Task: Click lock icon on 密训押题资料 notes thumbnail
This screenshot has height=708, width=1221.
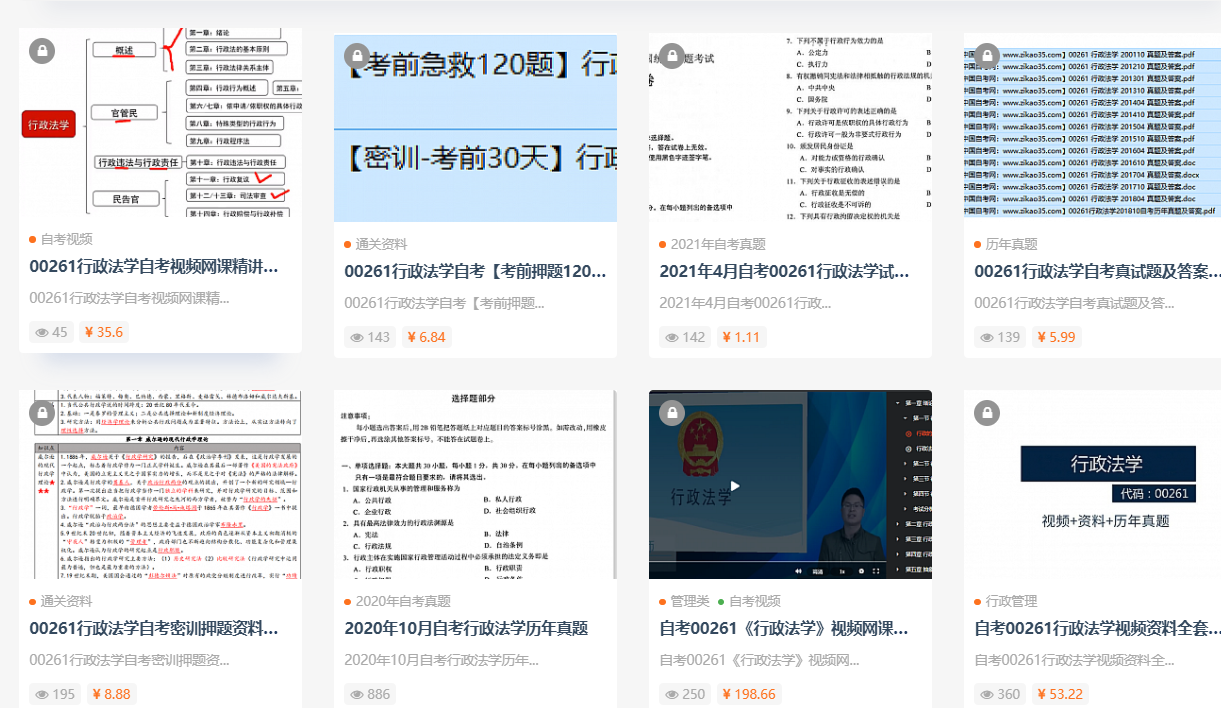Action: click(x=42, y=412)
